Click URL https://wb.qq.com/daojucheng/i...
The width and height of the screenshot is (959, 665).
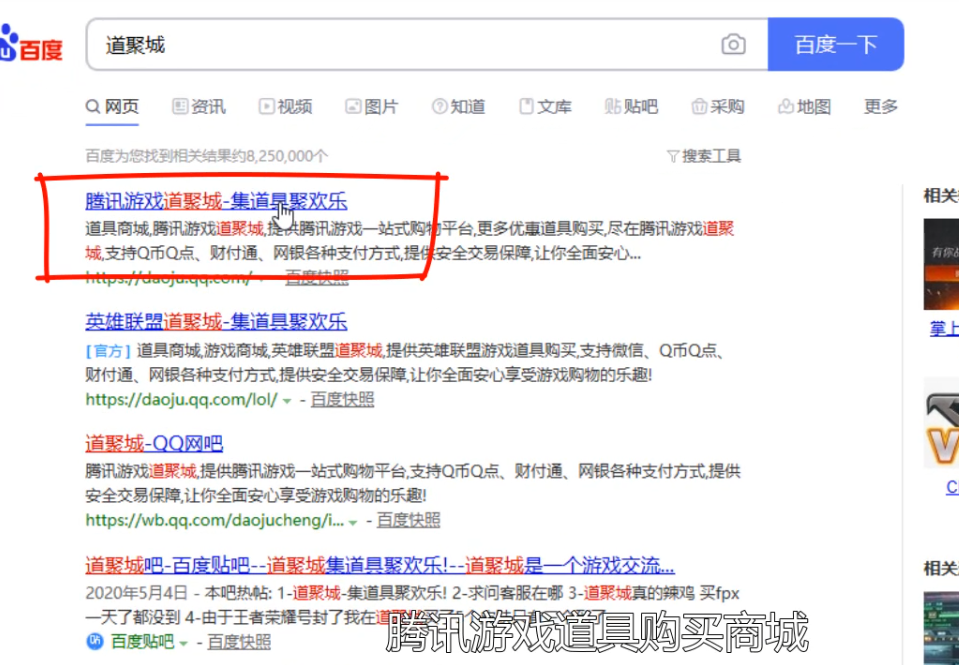click(x=215, y=521)
